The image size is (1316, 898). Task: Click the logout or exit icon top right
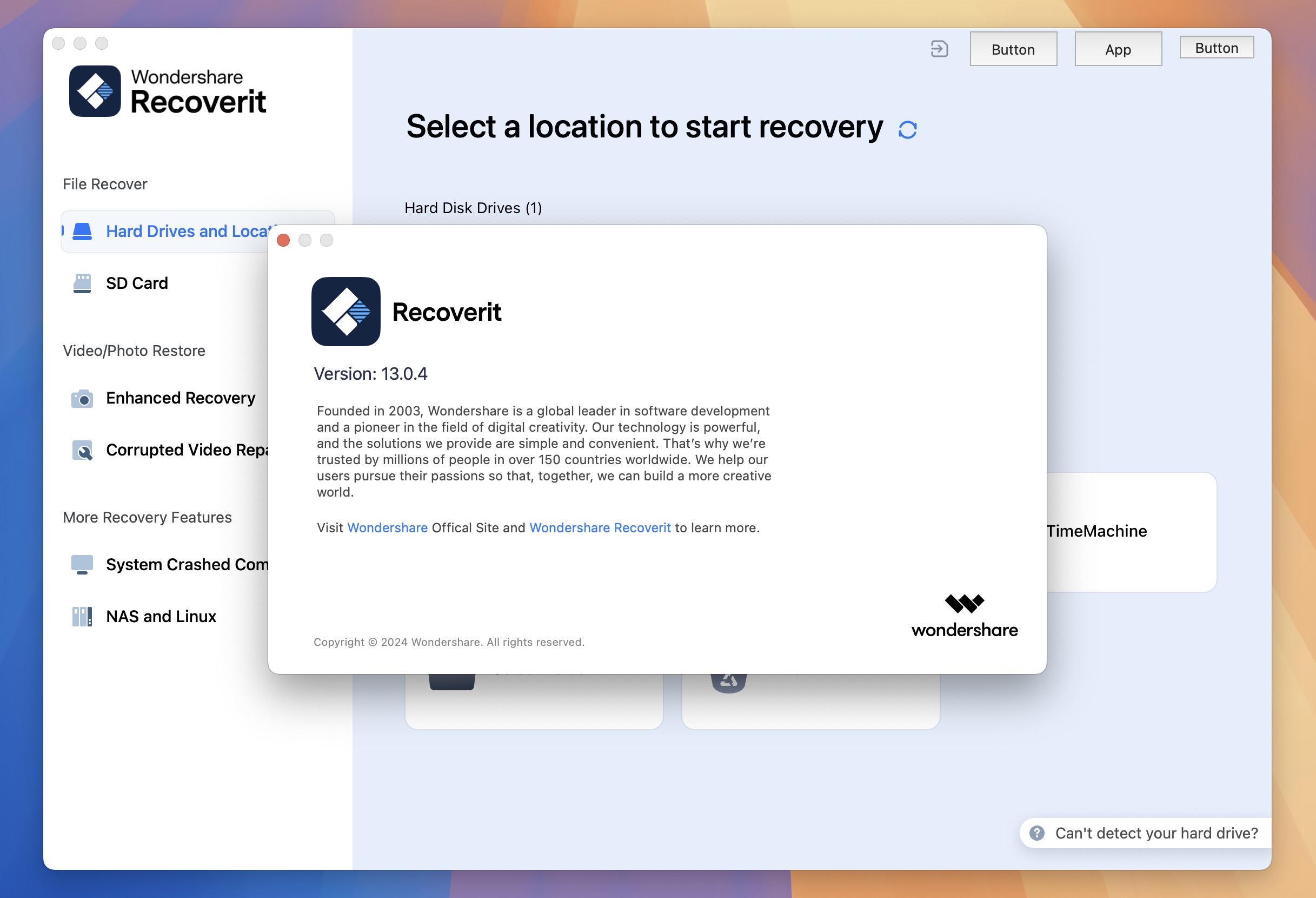(939, 49)
